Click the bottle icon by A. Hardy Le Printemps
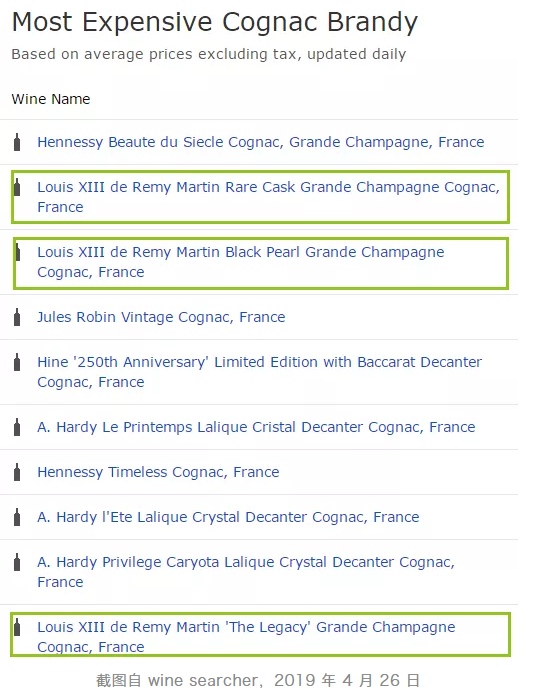This screenshot has height=698, width=555. pos(17,427)
